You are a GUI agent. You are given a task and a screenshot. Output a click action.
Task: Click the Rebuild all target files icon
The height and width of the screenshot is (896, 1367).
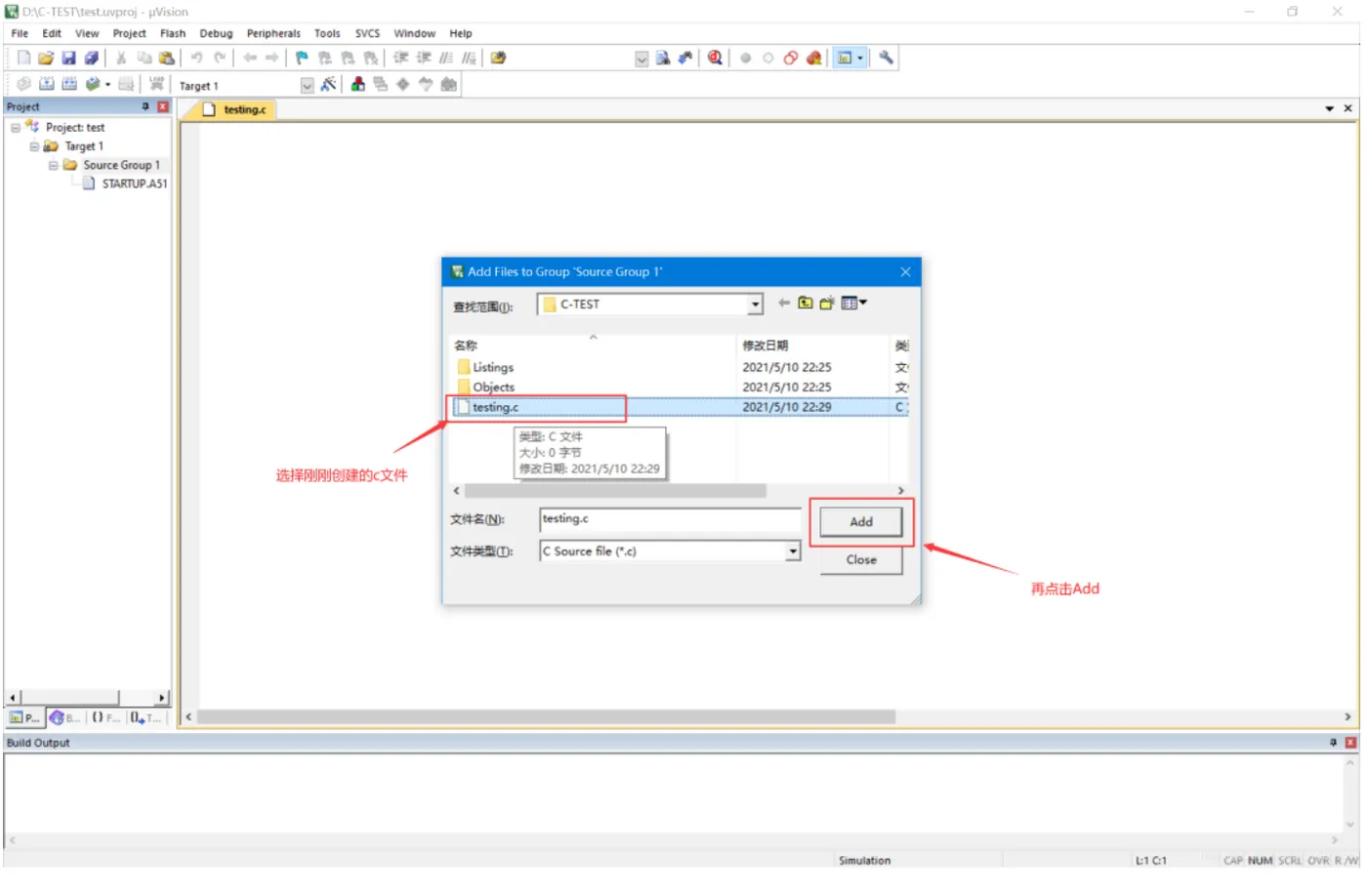[x=69, y=85]
